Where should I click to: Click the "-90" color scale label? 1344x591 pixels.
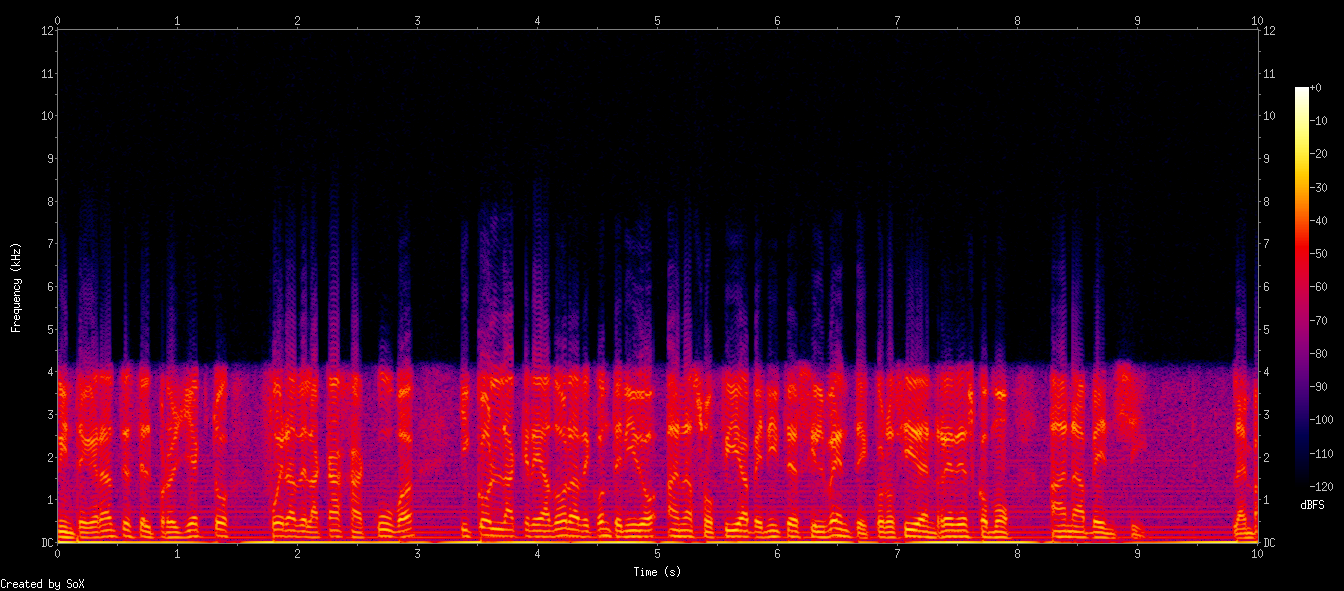point(1318,386)
